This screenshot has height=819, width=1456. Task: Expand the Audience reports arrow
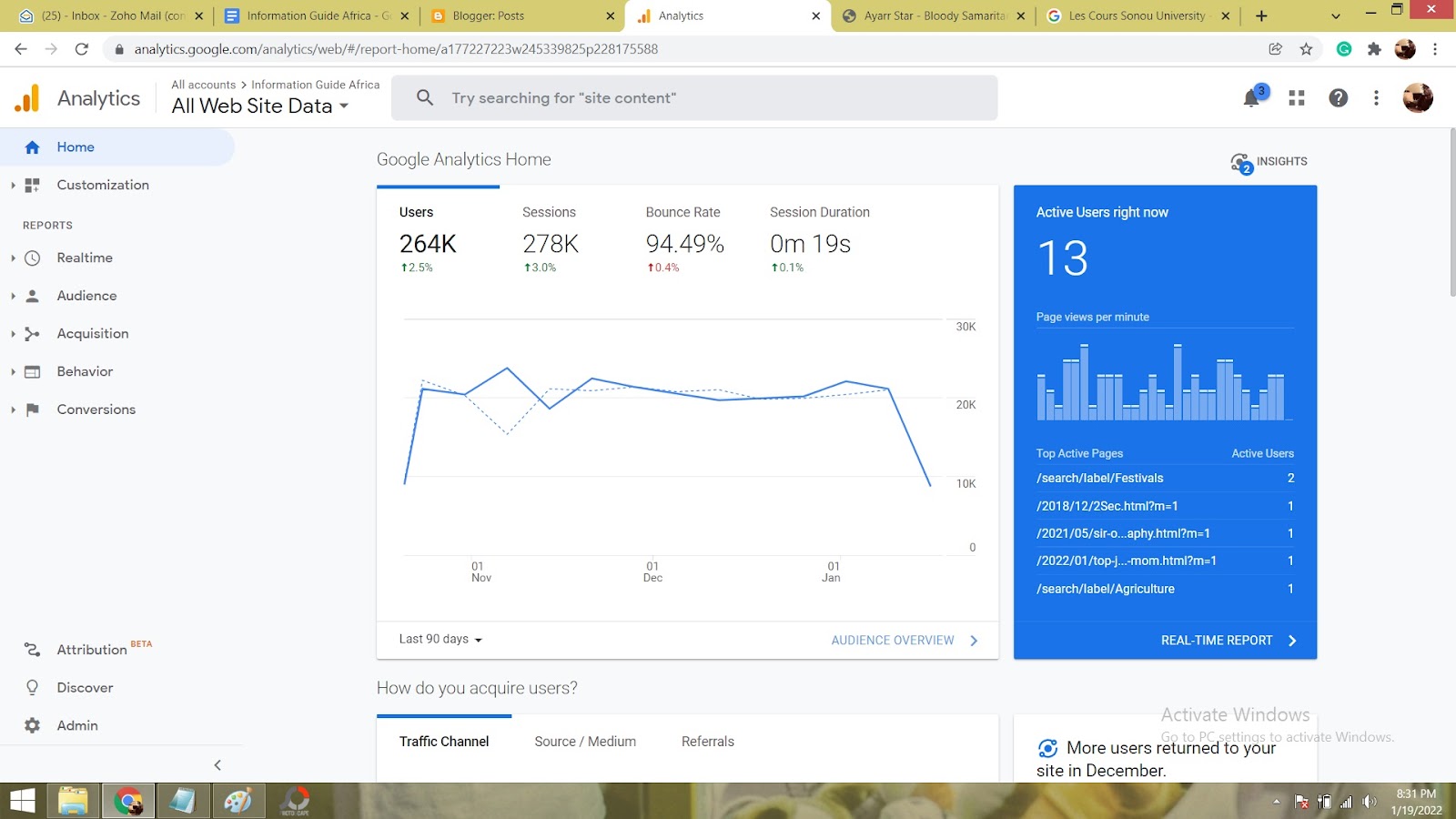(x=13, y=296)
